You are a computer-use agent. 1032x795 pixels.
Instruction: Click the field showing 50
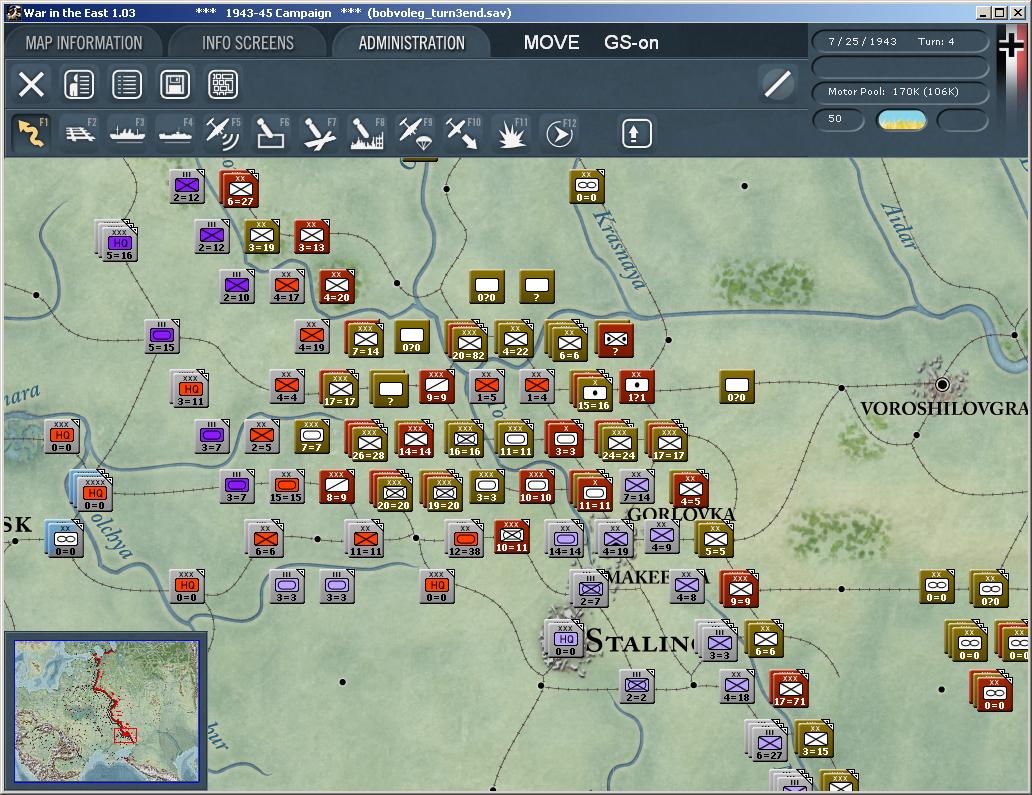tap(838, 119)
